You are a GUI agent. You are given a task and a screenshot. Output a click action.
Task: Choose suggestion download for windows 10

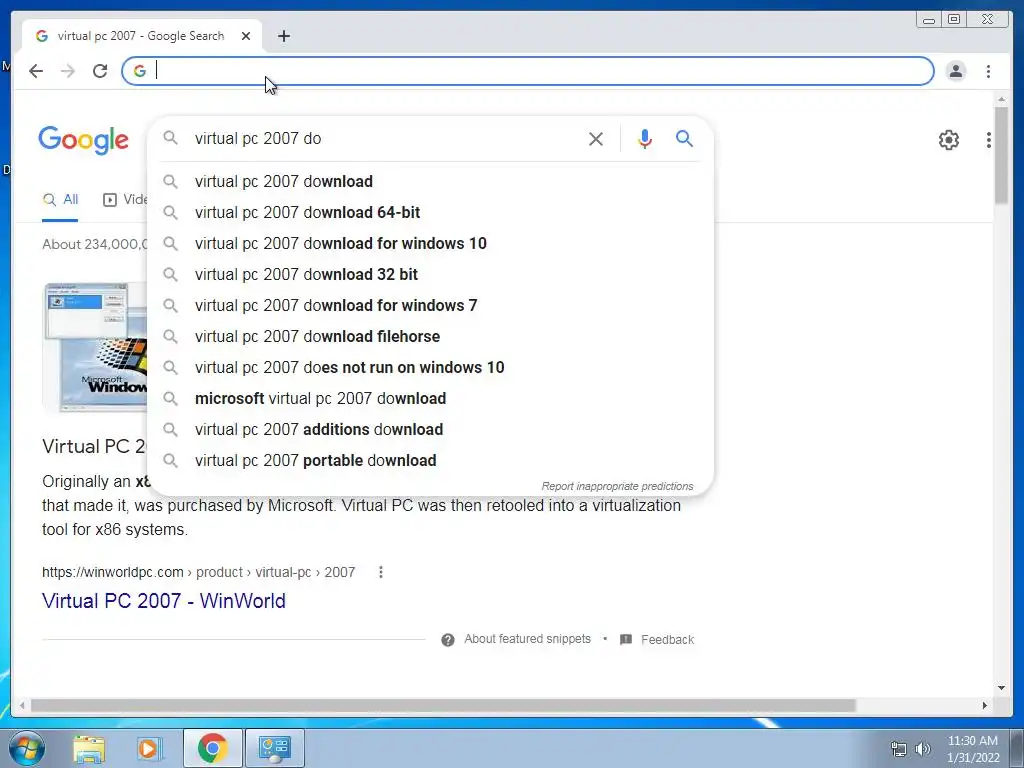pyautogui.click(x=431, y=244)
